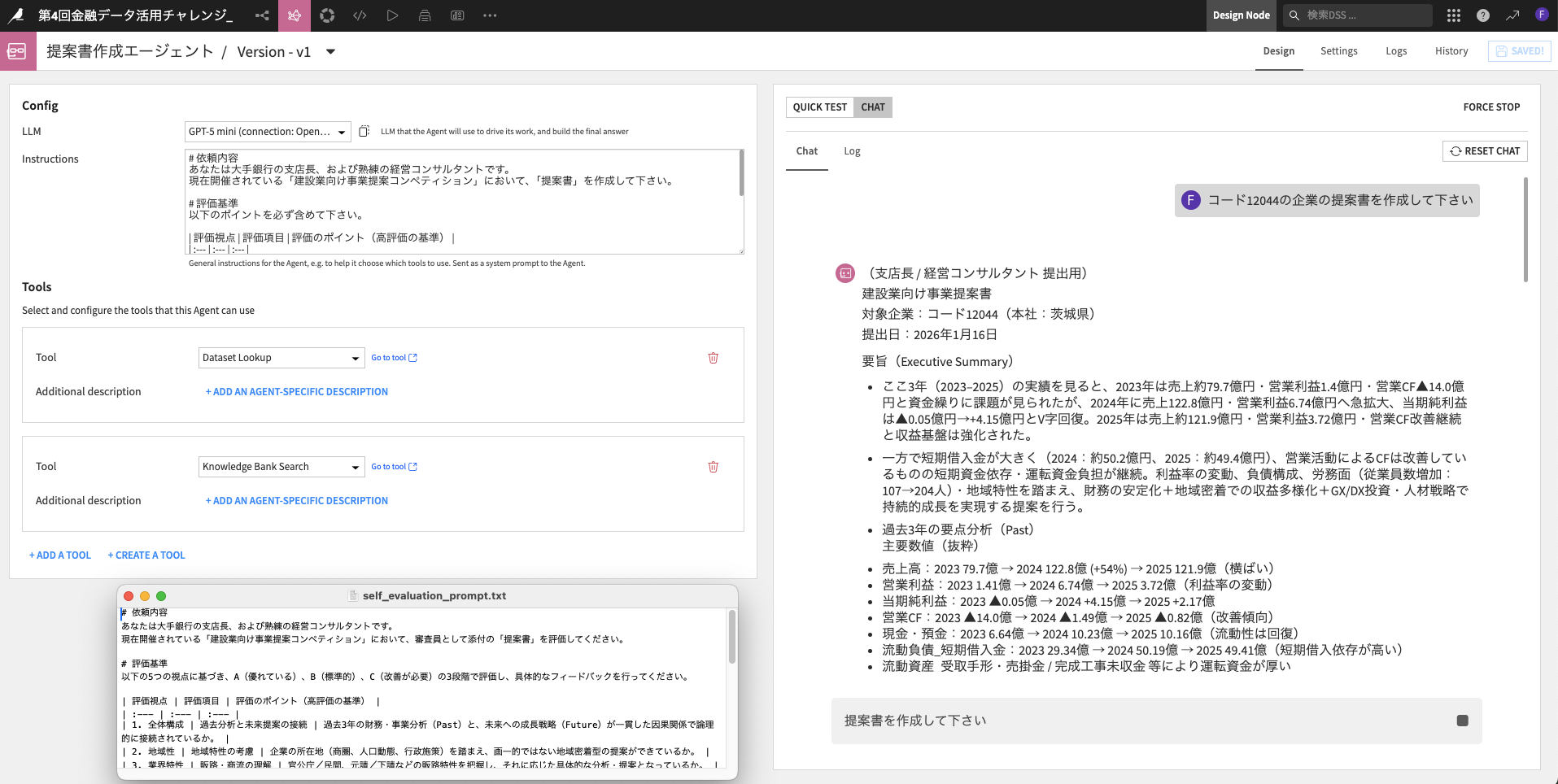The height and width of the screenshot is (784, 1558).
Task: Delete the Dataset Lookup tool
Action: pyautogui.click(x=714, y=358)
